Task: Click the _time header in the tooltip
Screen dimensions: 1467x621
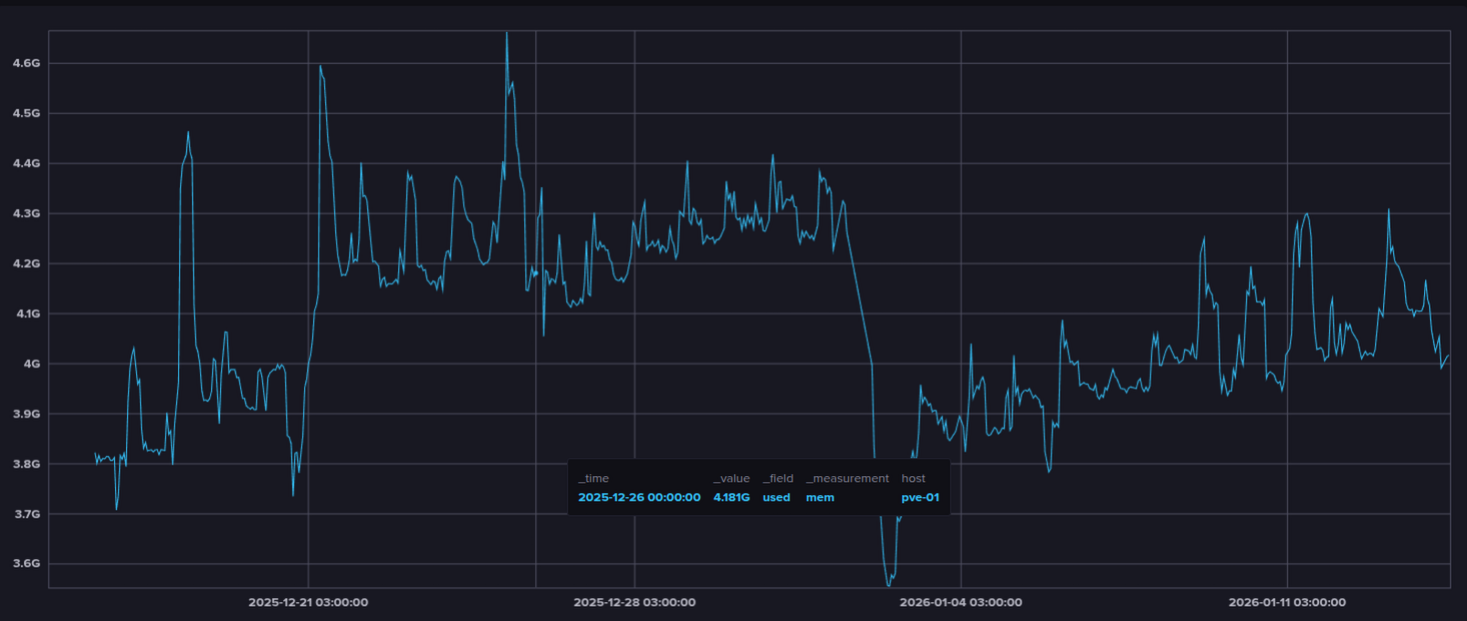Action: click(x=593, y=479)
